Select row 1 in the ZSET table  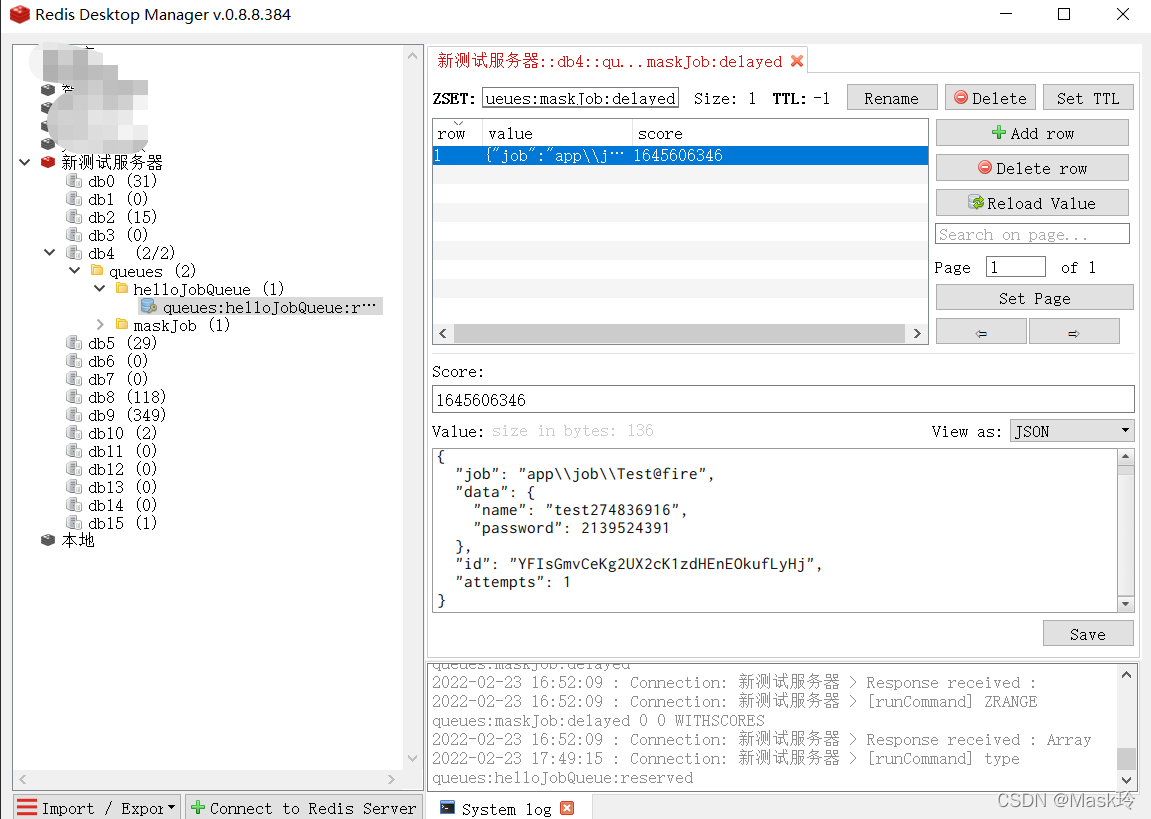pyautogui.click(x=680, y=156)
